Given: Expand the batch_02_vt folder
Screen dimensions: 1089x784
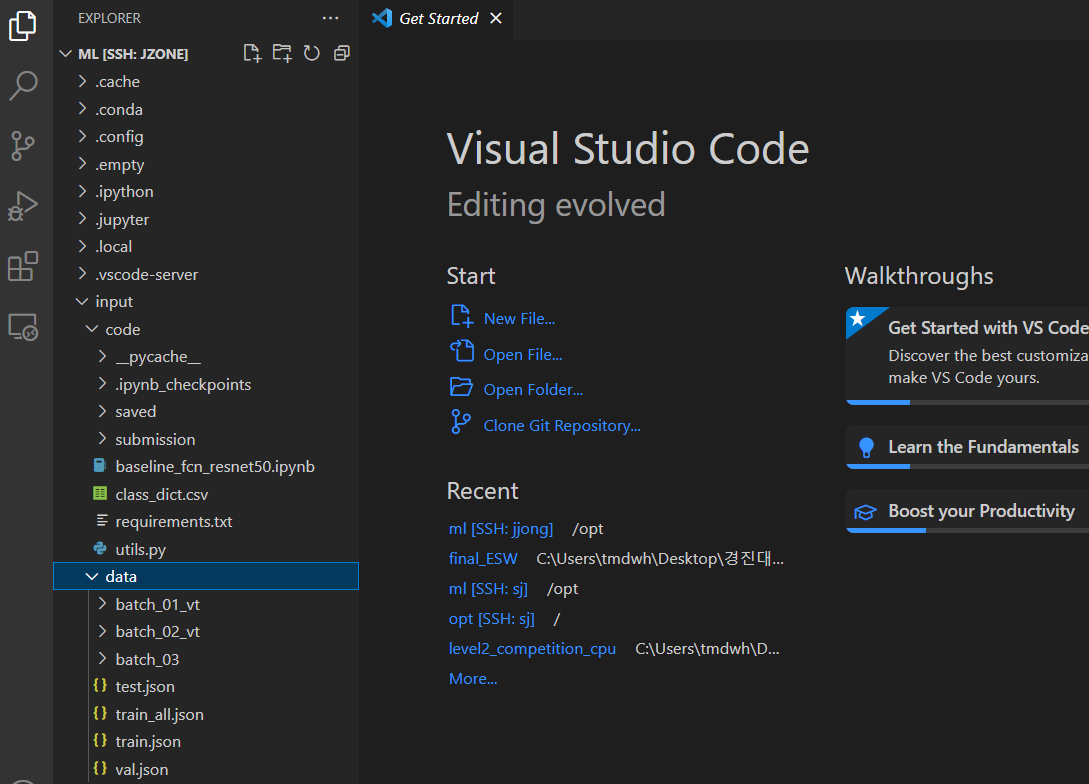Looking at the screenshot, I should (x=206, y=632).
